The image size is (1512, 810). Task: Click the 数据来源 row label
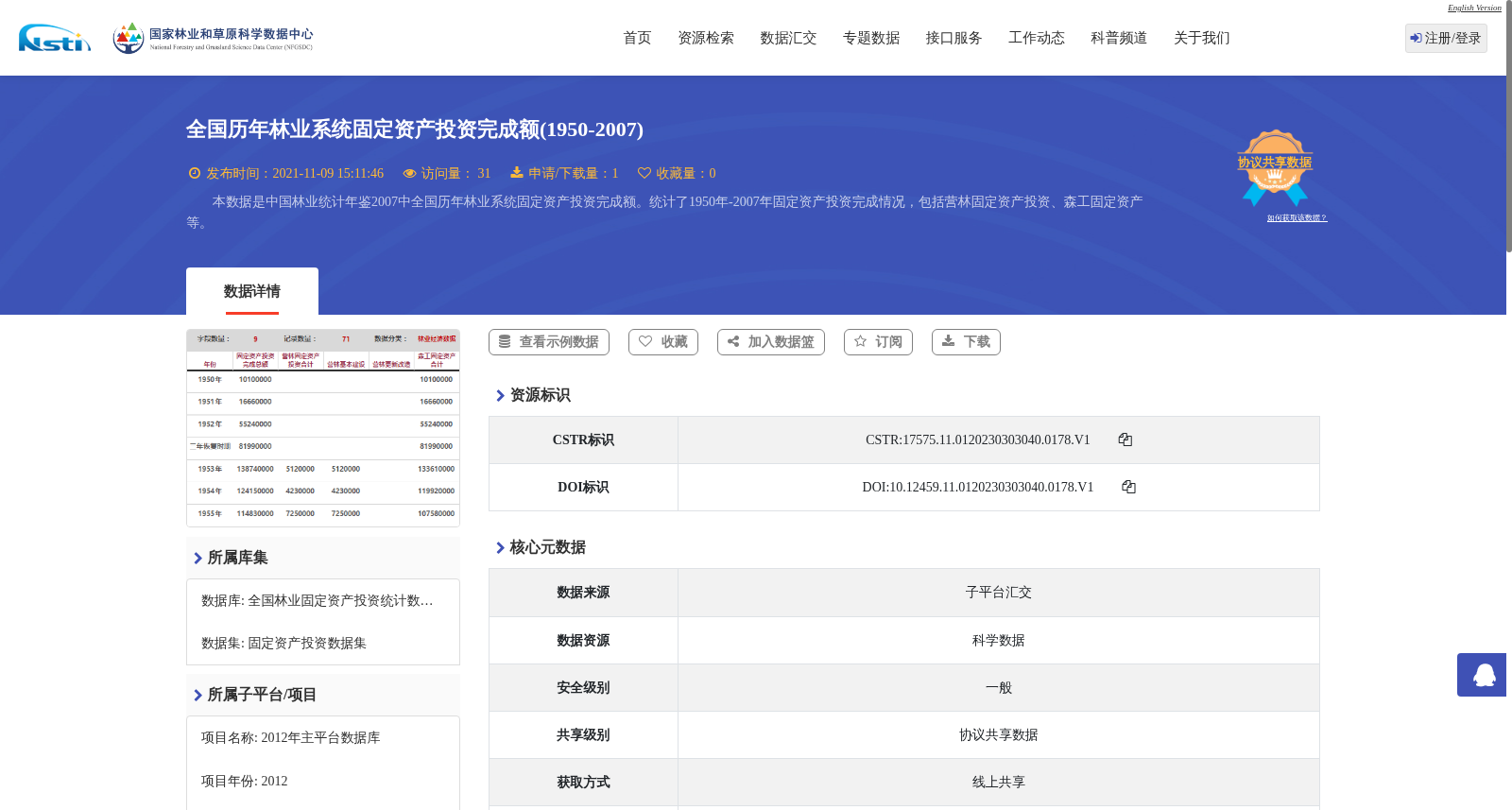(x=583, y=593)
